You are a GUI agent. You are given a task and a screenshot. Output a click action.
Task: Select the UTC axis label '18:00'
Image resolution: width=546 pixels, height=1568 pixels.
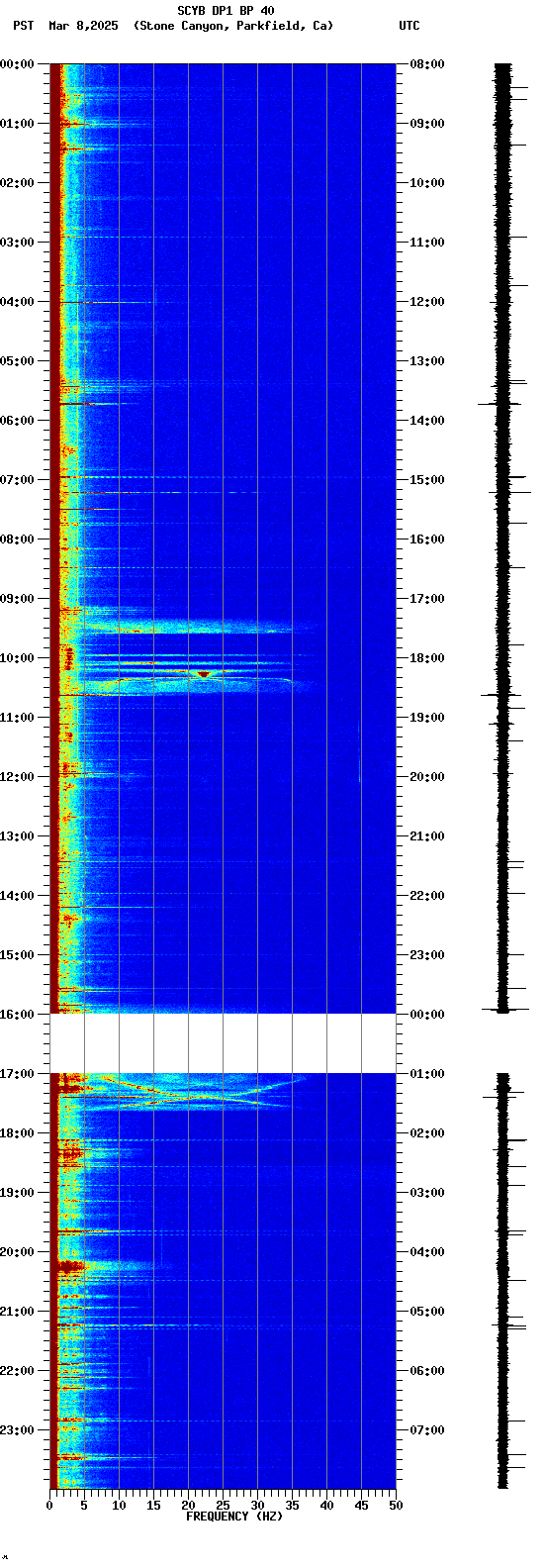[x=427, y=658]
